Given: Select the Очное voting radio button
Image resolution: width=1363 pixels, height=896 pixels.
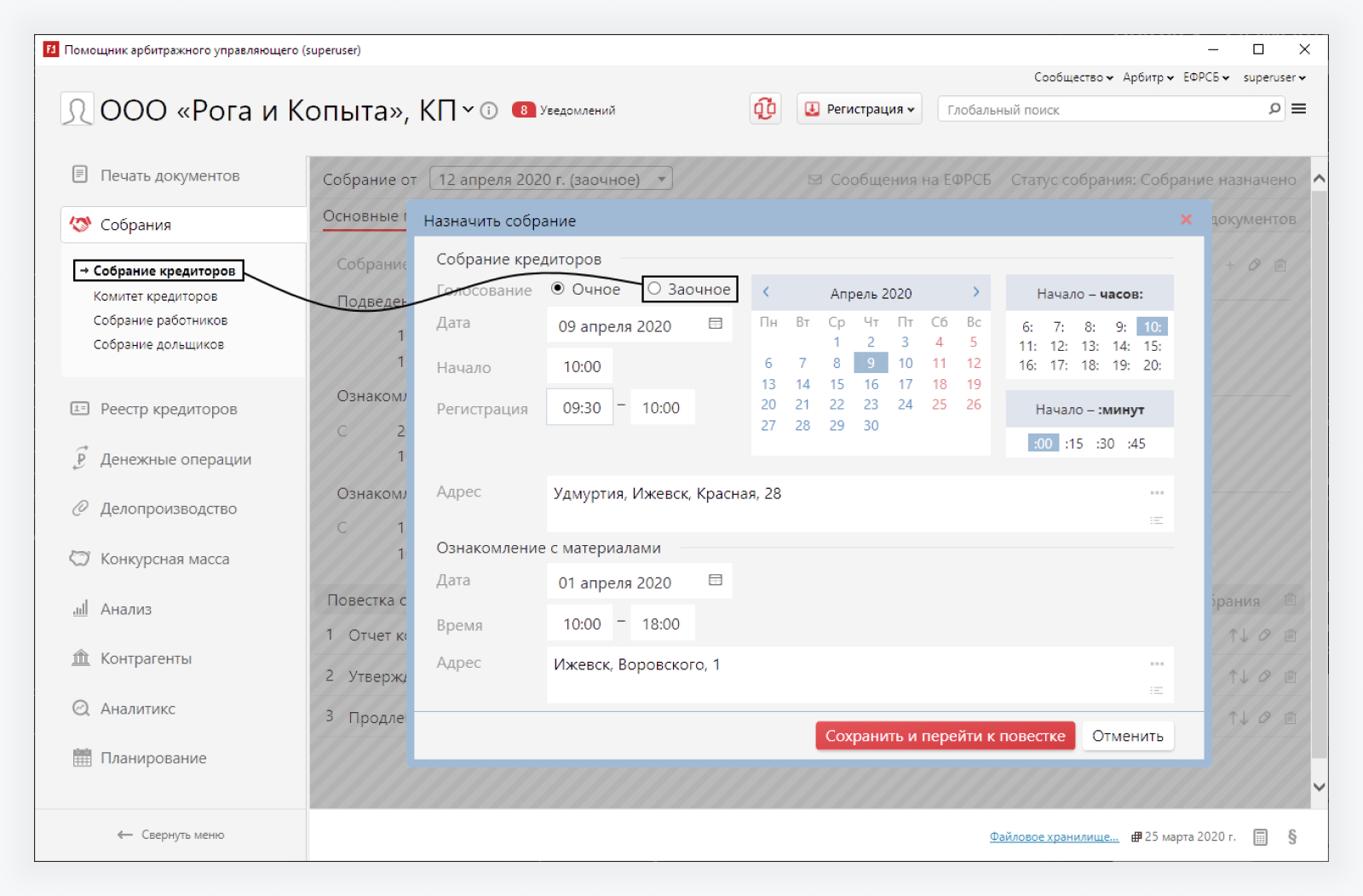Looking at the screenshot, I should (558, 289).
